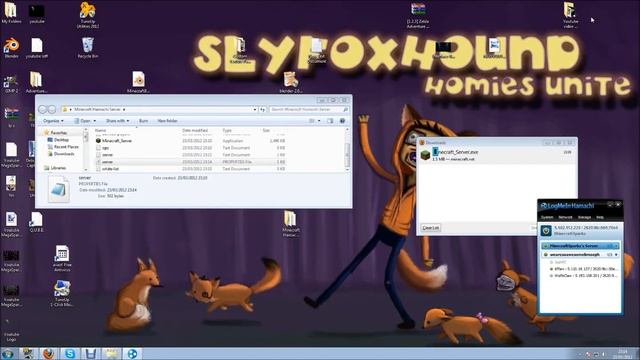This screenshot has height=360, width=640.
Task: Open the Manage menu in Hamachi
Action: (584, 217)
